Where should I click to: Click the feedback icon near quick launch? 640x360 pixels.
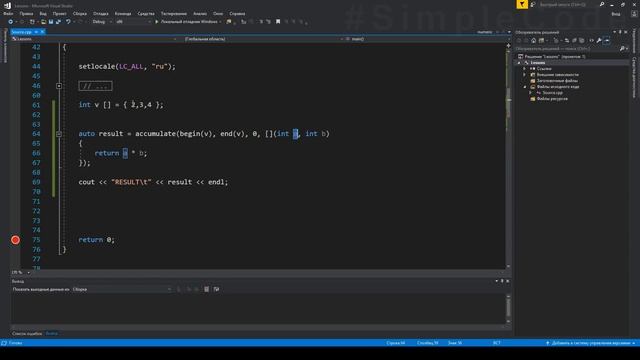tap(533, 4)
